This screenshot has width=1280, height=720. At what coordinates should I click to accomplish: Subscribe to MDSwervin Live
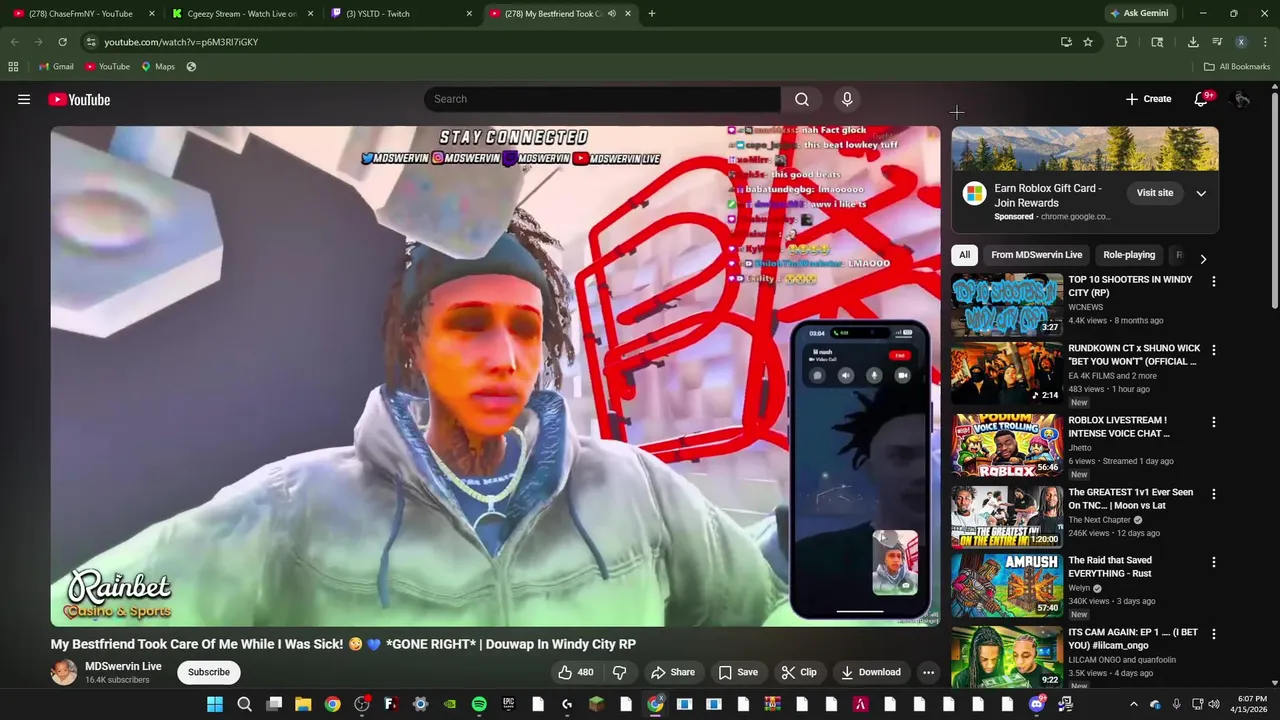point(209,672)
